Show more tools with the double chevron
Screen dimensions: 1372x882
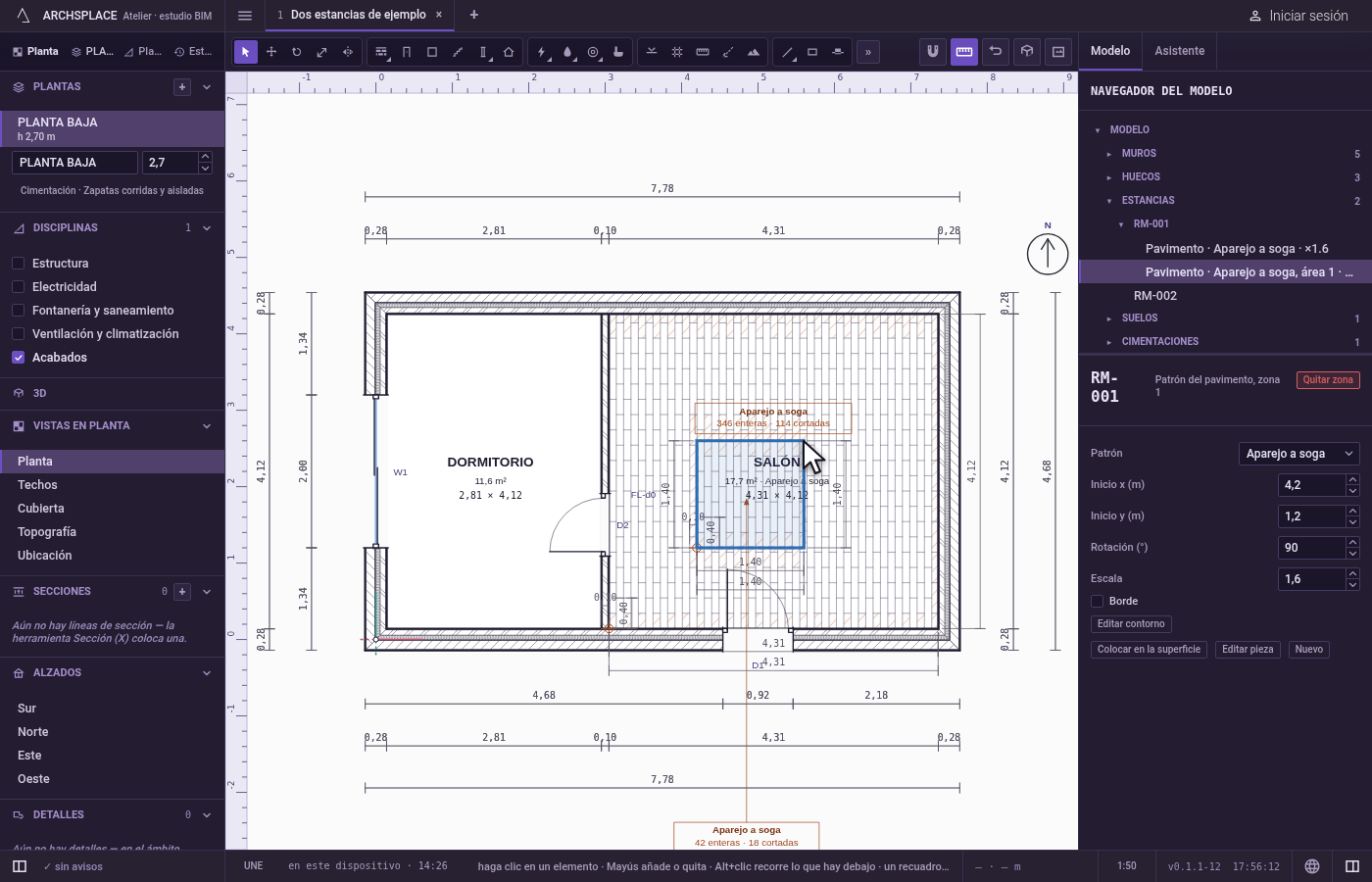[868, 52]
